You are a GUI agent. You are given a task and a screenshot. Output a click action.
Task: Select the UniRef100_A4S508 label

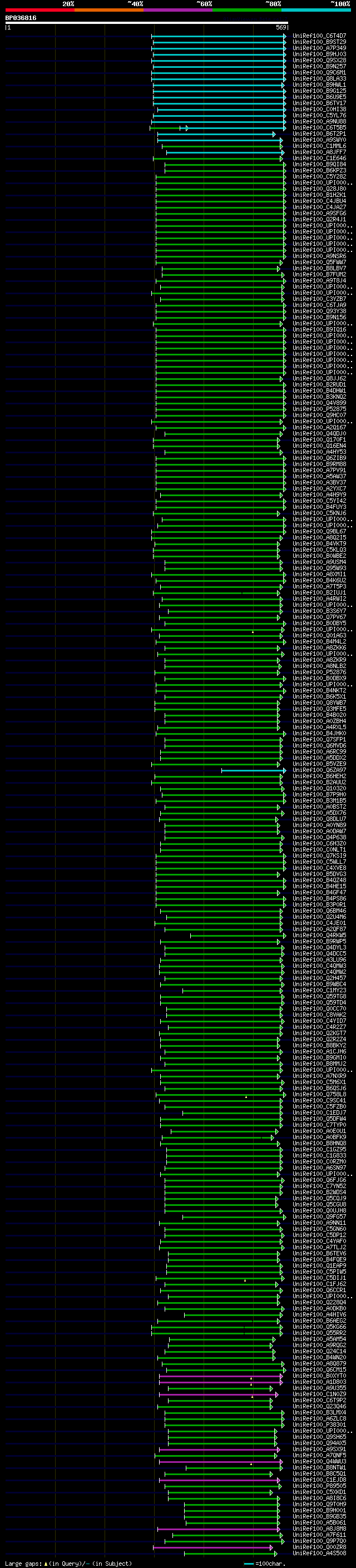319,1554
